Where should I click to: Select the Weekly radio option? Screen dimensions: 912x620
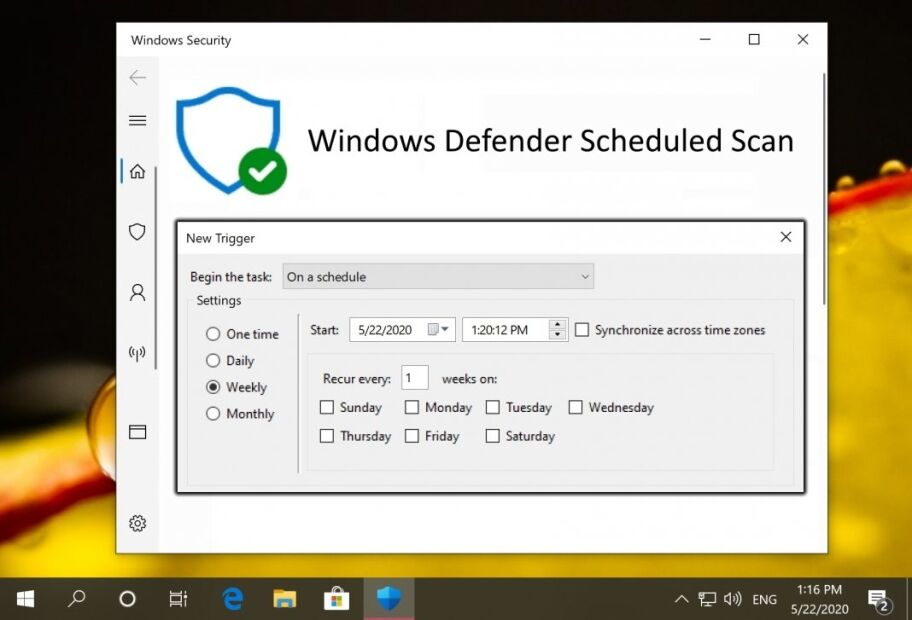tap(213, 387)
